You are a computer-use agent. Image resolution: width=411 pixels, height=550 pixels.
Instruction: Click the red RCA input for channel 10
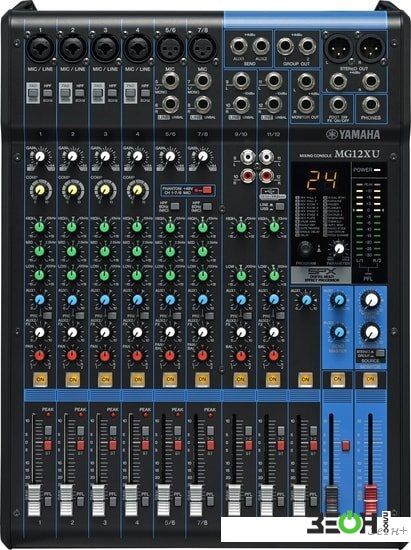(248, 175)
